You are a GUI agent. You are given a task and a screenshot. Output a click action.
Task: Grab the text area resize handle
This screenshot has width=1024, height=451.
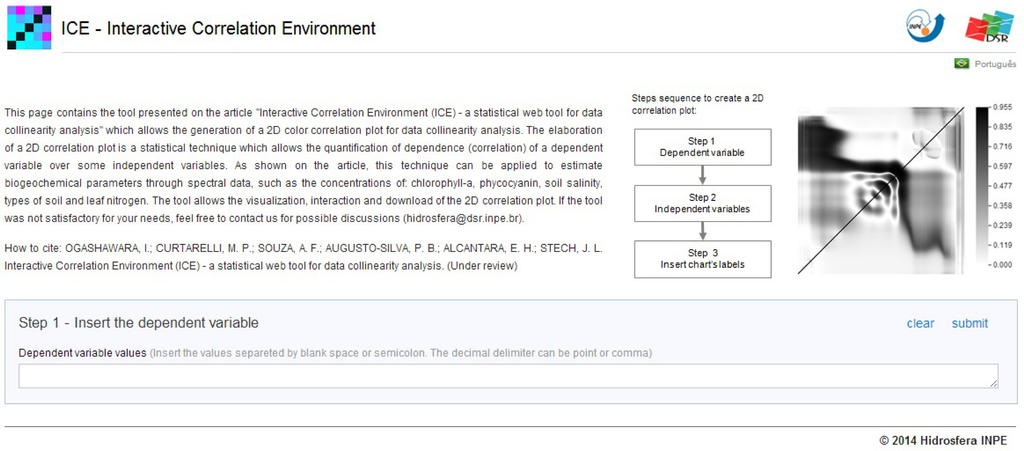coord(992,381)
